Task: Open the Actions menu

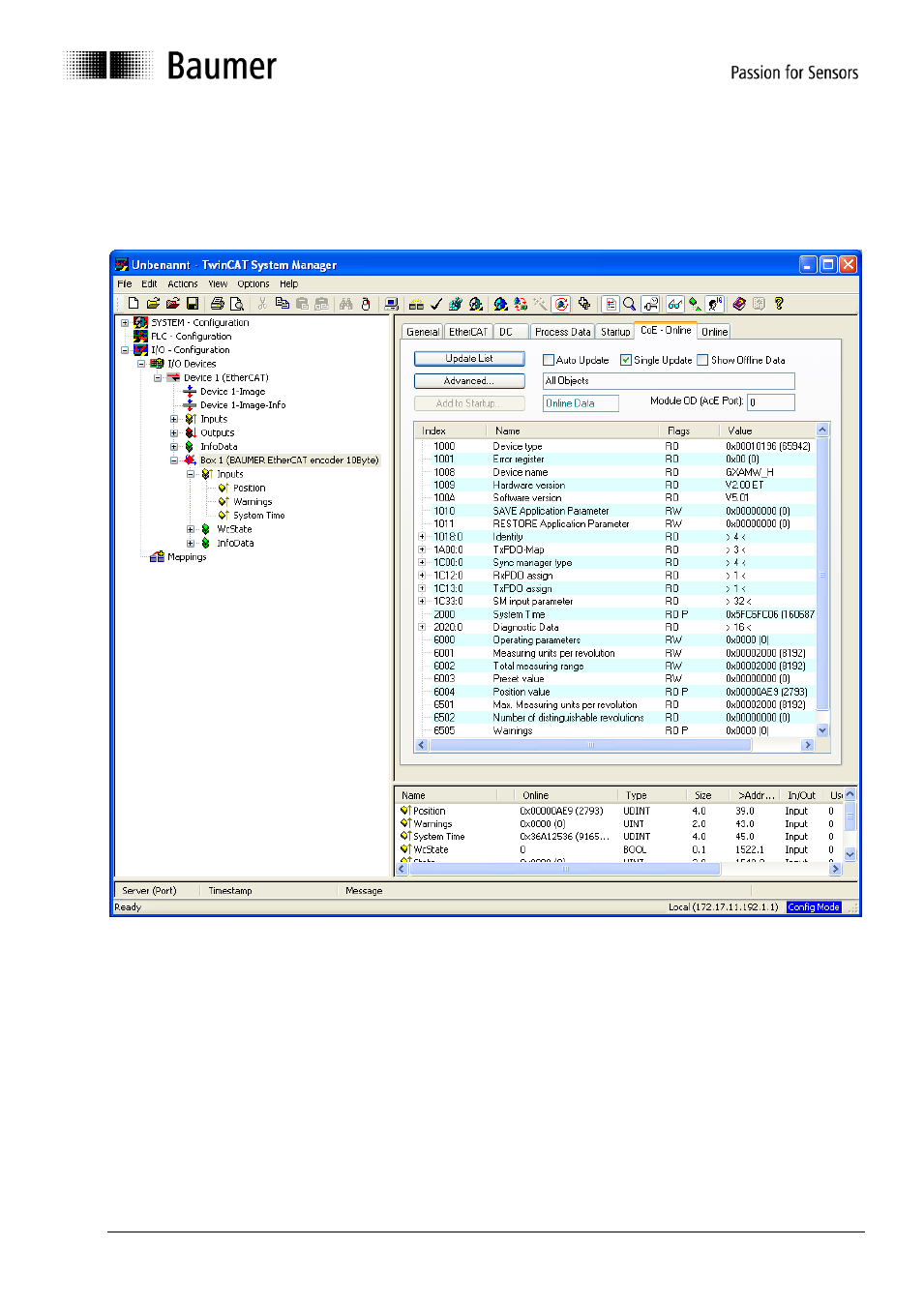Action: click(183, 284)
